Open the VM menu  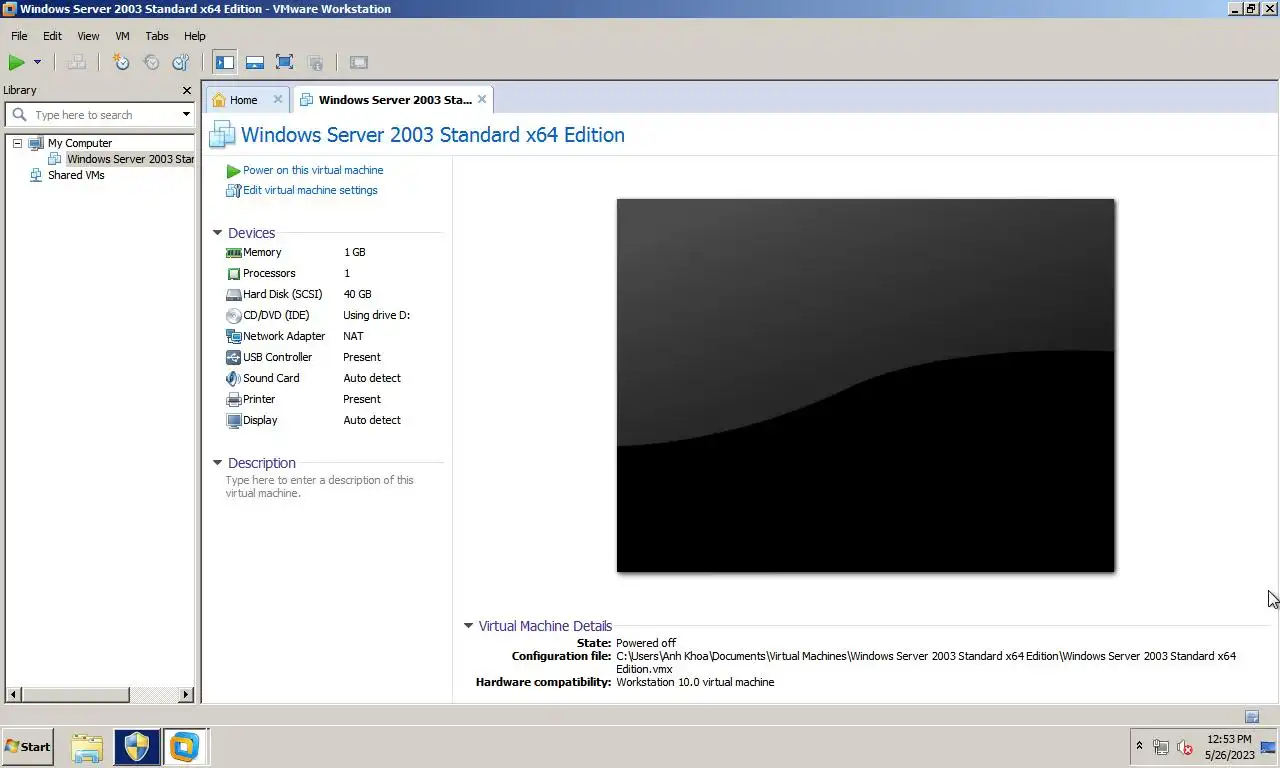122,36
